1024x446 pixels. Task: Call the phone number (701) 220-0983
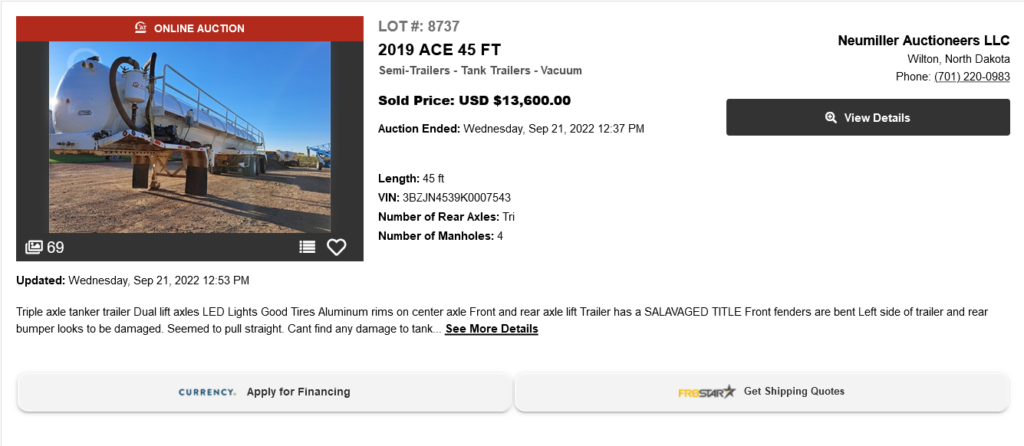click(x=972, y=76)
